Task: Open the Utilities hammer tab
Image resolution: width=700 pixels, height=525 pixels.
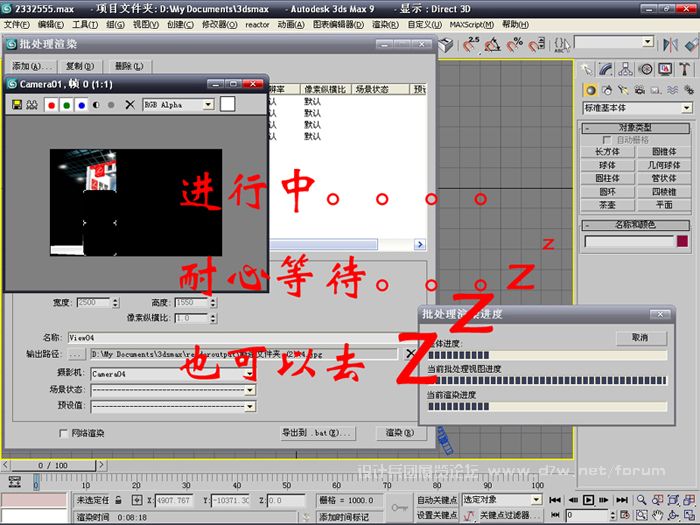Action: coord(684,69)
